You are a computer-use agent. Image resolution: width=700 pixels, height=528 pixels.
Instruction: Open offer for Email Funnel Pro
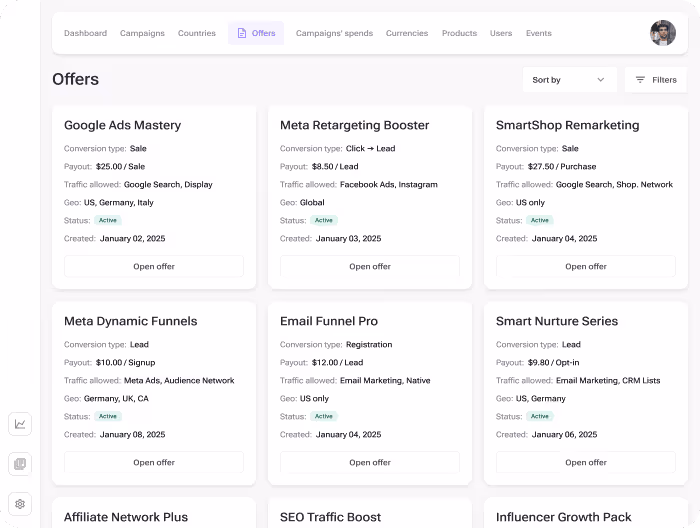point(370,462)
